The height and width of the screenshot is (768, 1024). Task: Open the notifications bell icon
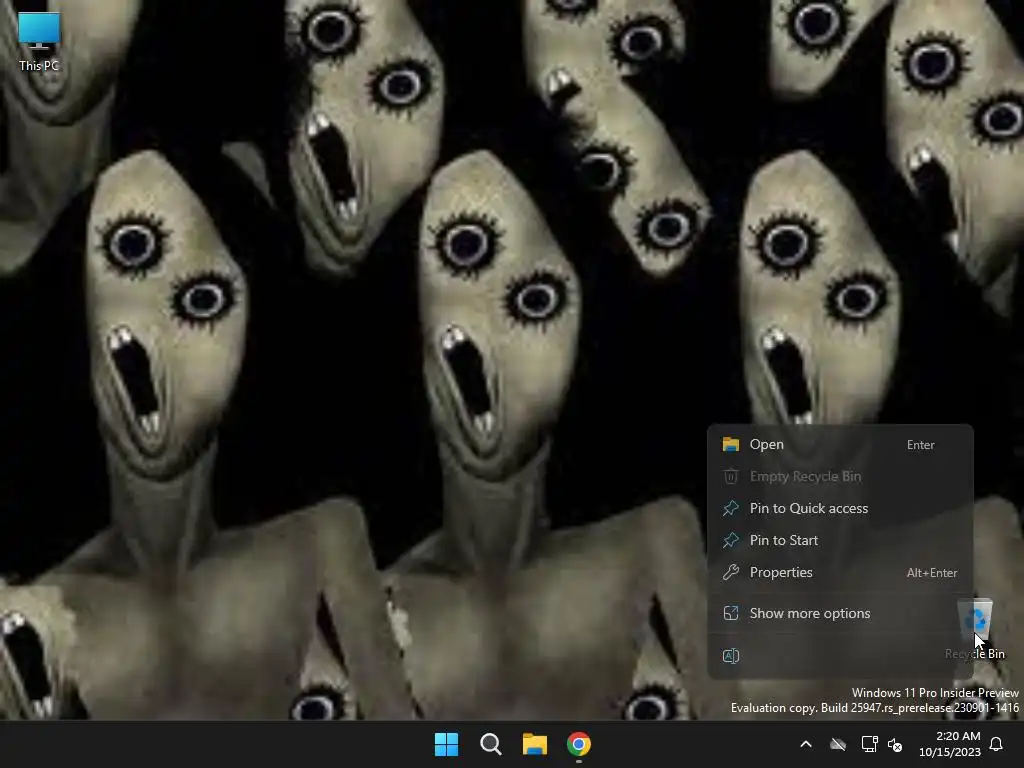point(997,744)
